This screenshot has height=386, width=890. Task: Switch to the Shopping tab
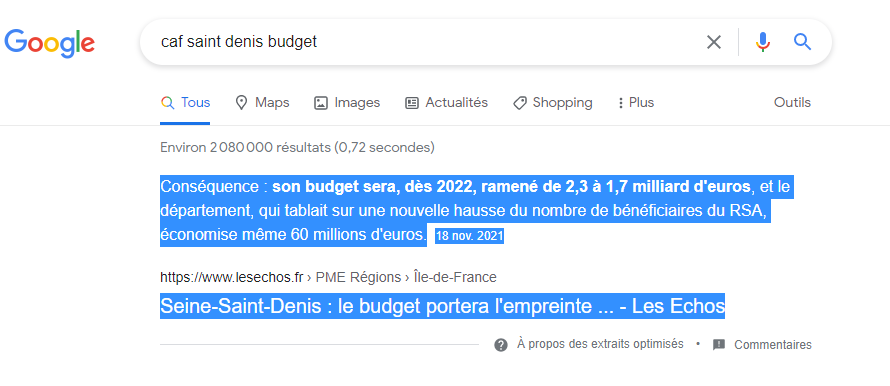[x=553, y=103]
